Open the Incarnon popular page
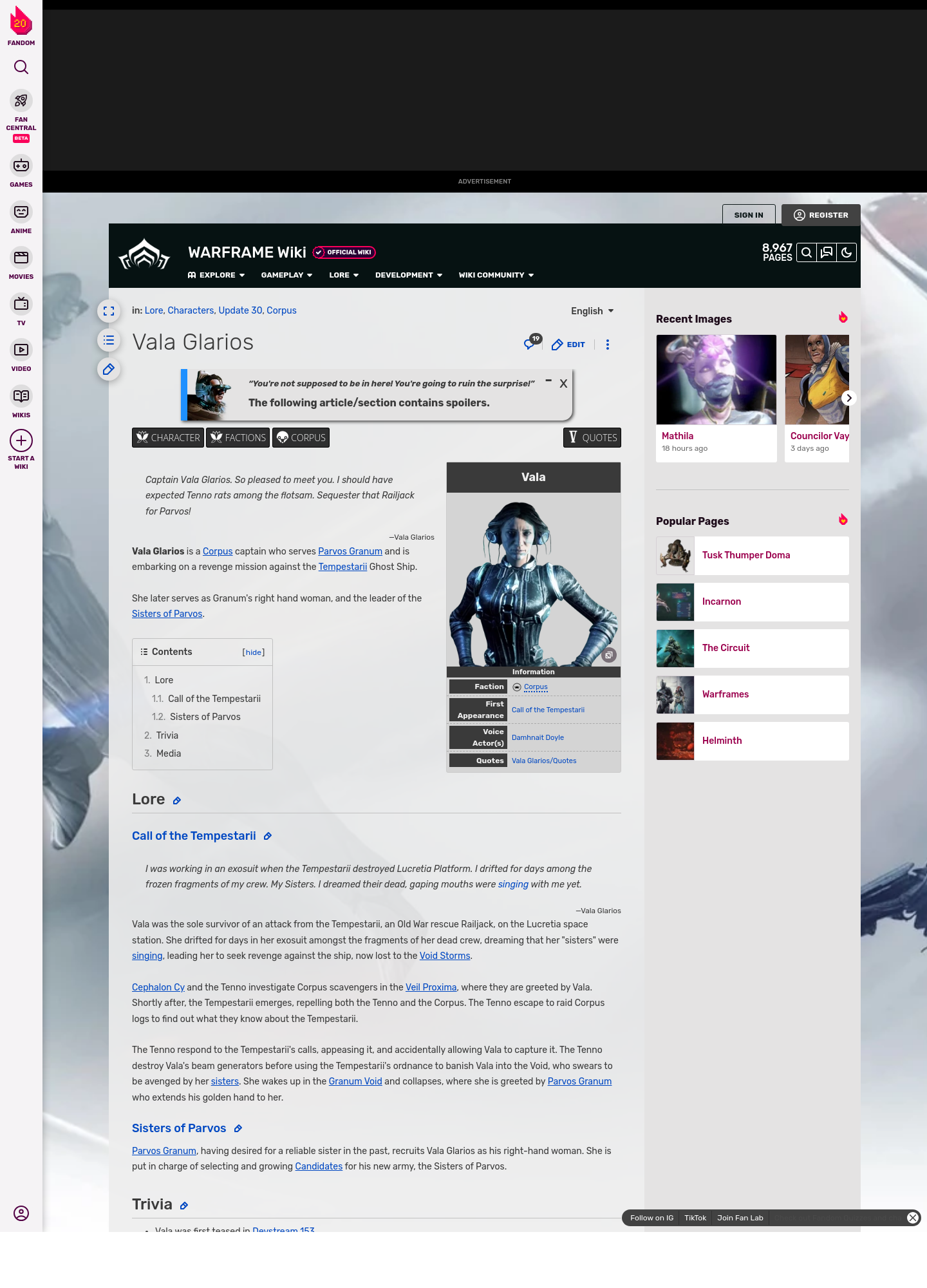The width and height of the screenshot is (927, 1288). tap(753, 602)
